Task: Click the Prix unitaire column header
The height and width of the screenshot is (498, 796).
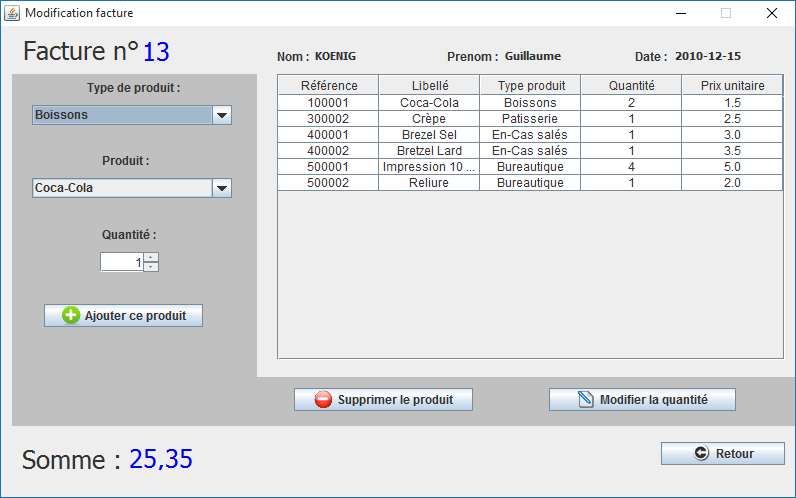Action: point(732,86)
